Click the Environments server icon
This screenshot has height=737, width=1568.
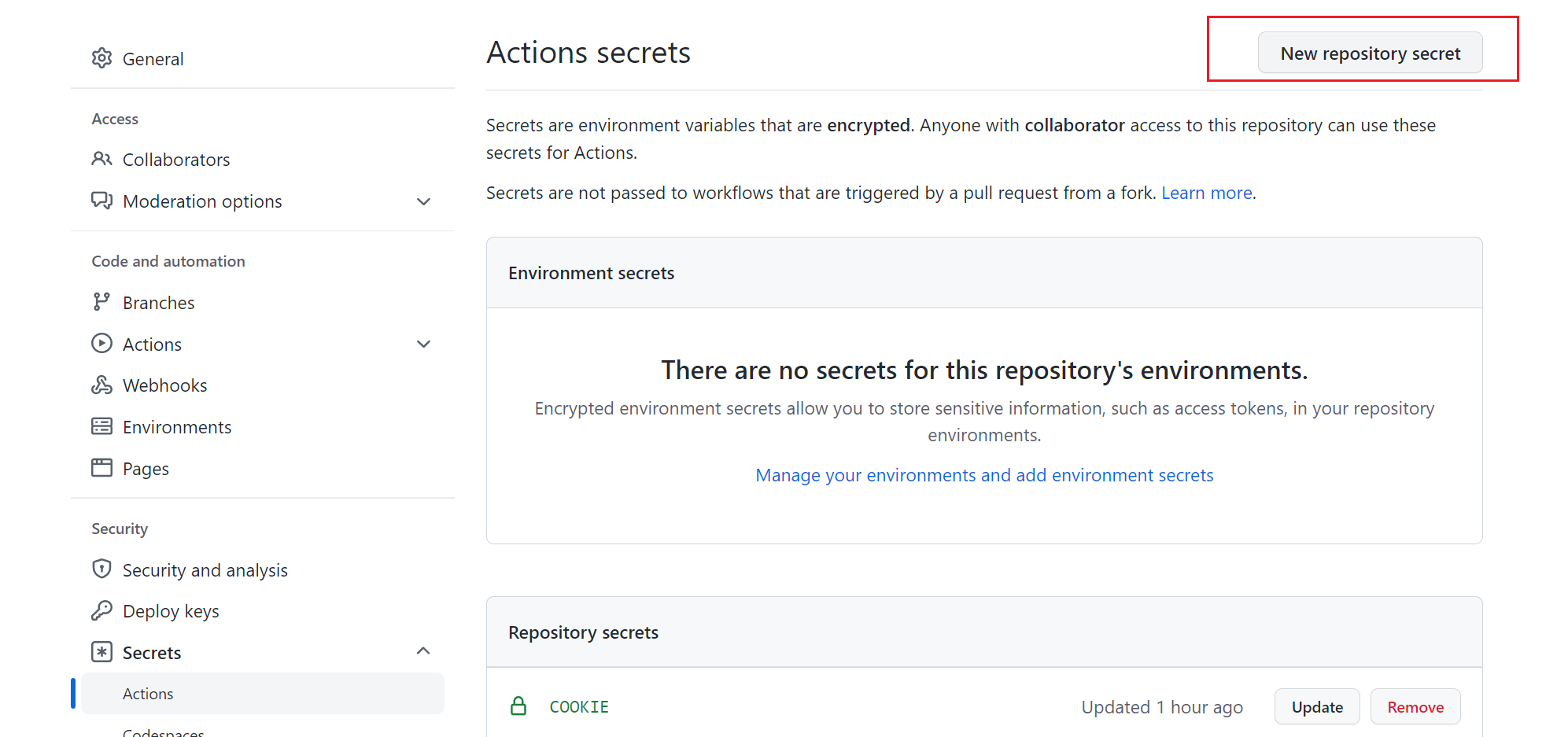click(101, 426)
